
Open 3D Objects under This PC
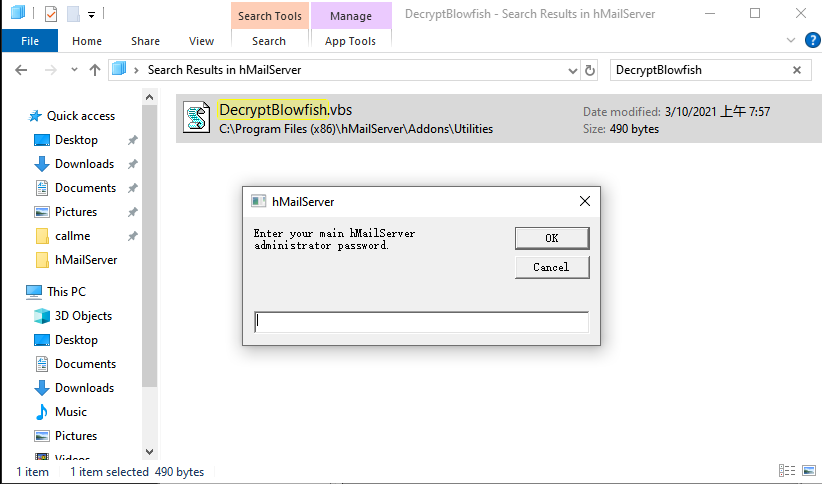click(83, 316)
